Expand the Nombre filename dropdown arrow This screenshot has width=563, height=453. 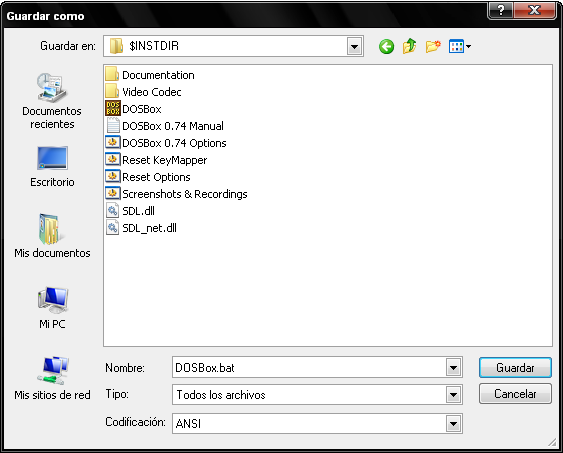click(453, 368)
